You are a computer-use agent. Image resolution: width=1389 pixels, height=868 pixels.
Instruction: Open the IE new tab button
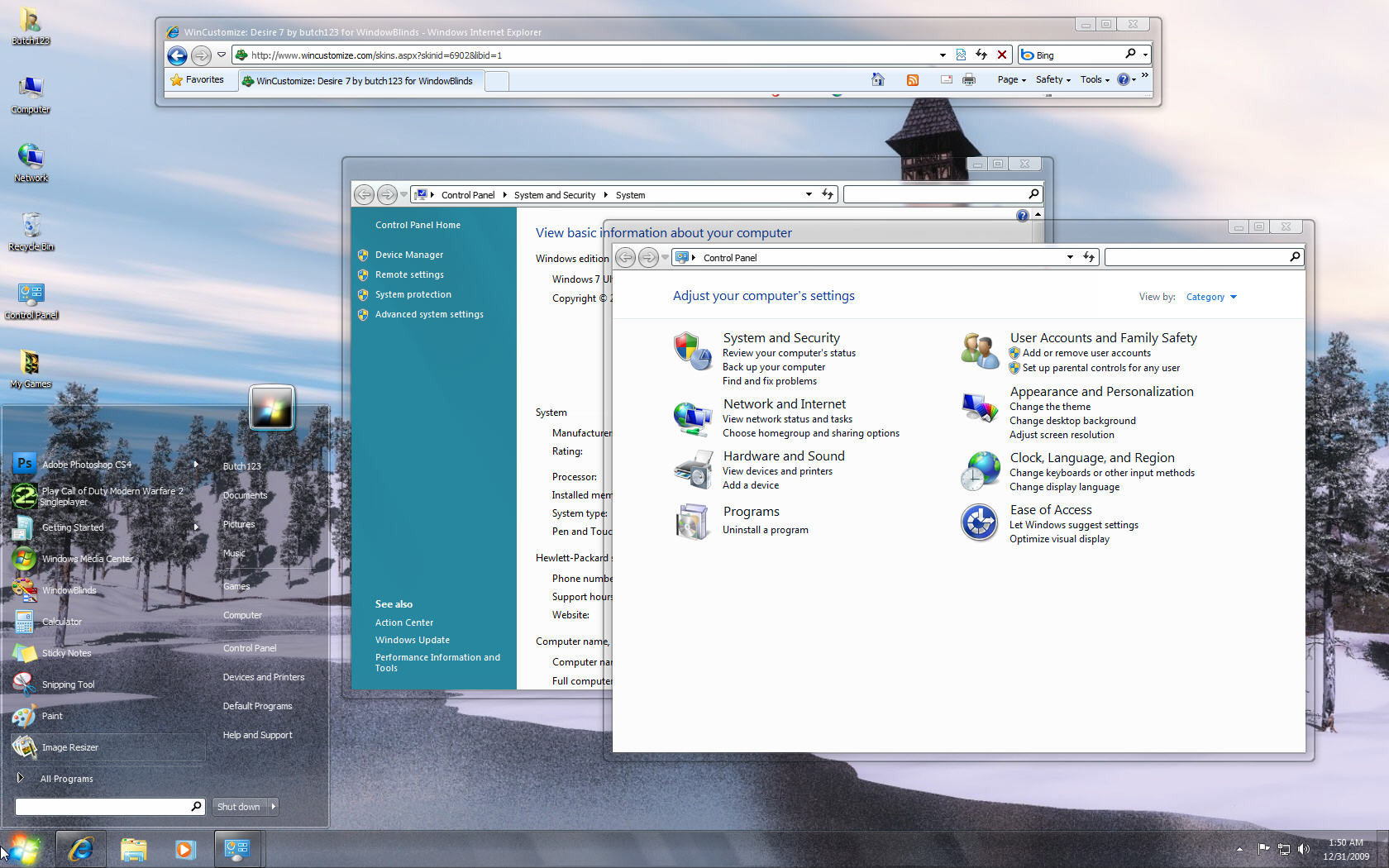(x=496, y=81)
